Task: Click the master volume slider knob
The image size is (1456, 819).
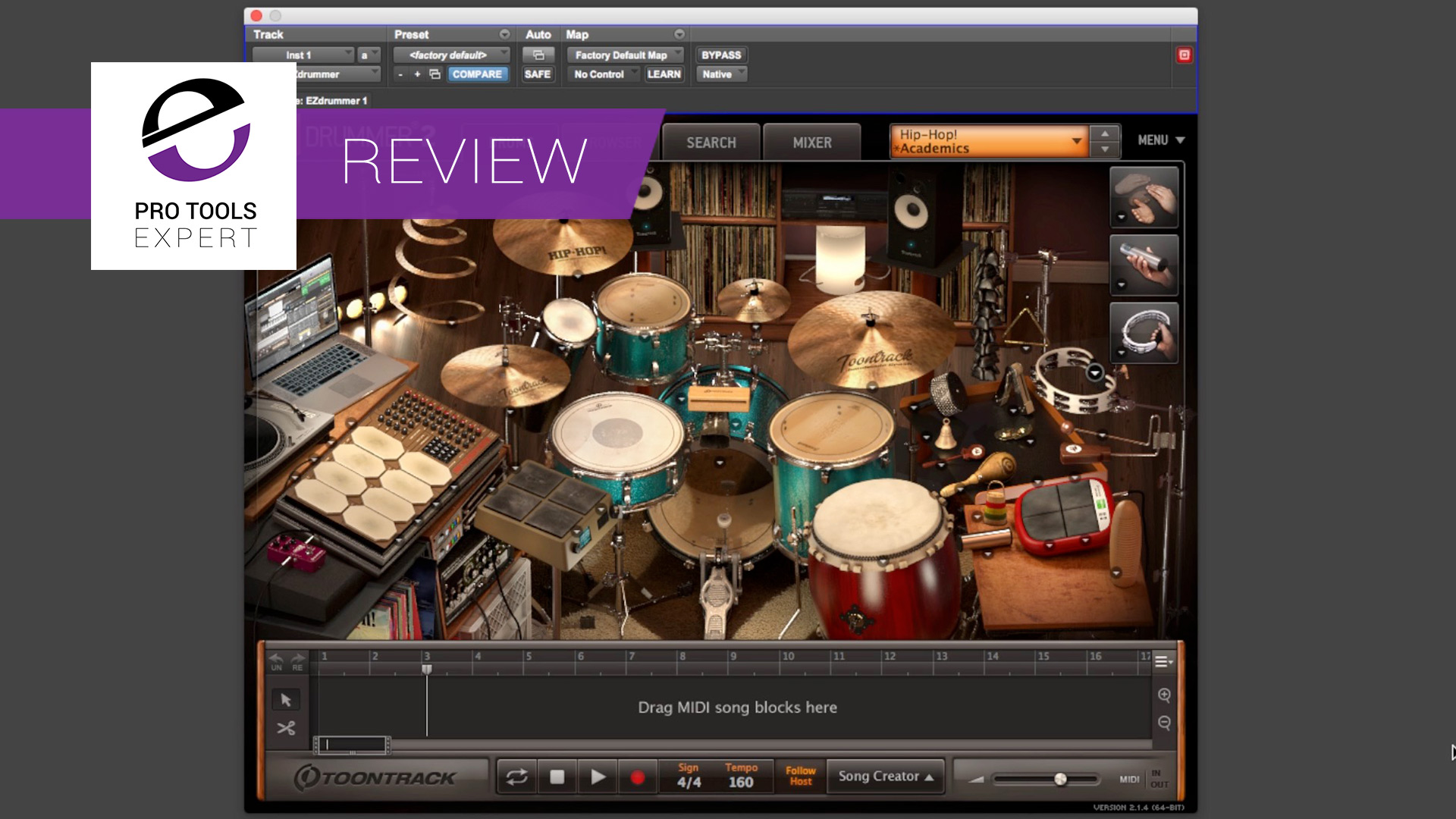Action: pos(1060,779)
